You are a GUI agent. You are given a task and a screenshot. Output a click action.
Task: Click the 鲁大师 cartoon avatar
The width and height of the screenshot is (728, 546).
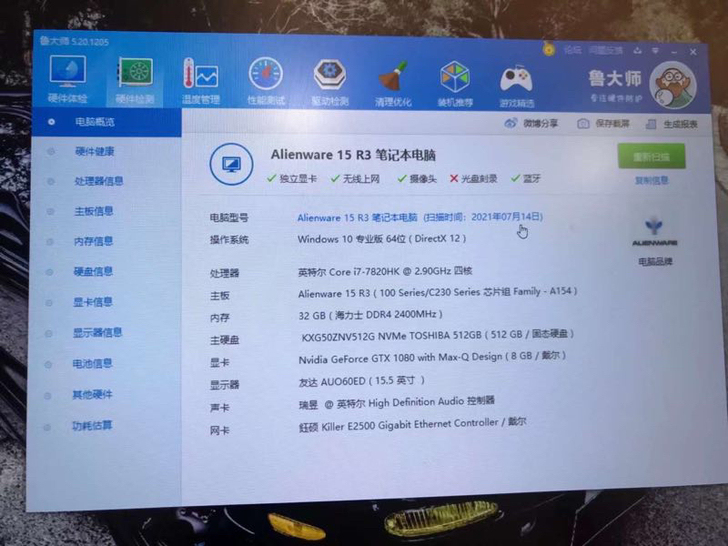(x=673, y=85)
